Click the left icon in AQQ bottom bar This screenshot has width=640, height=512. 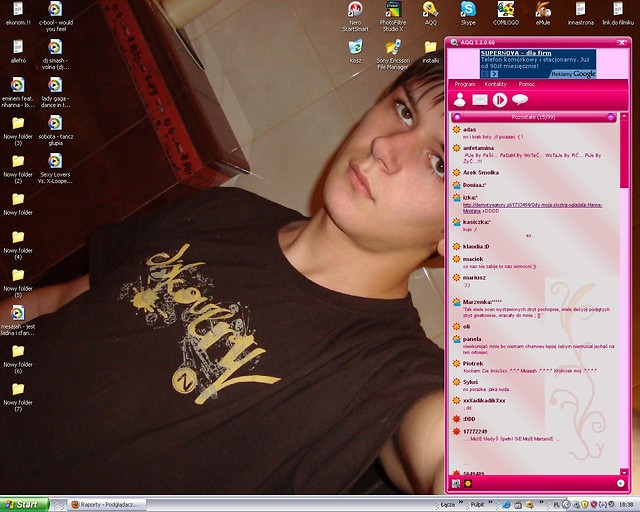pos(456,484)
